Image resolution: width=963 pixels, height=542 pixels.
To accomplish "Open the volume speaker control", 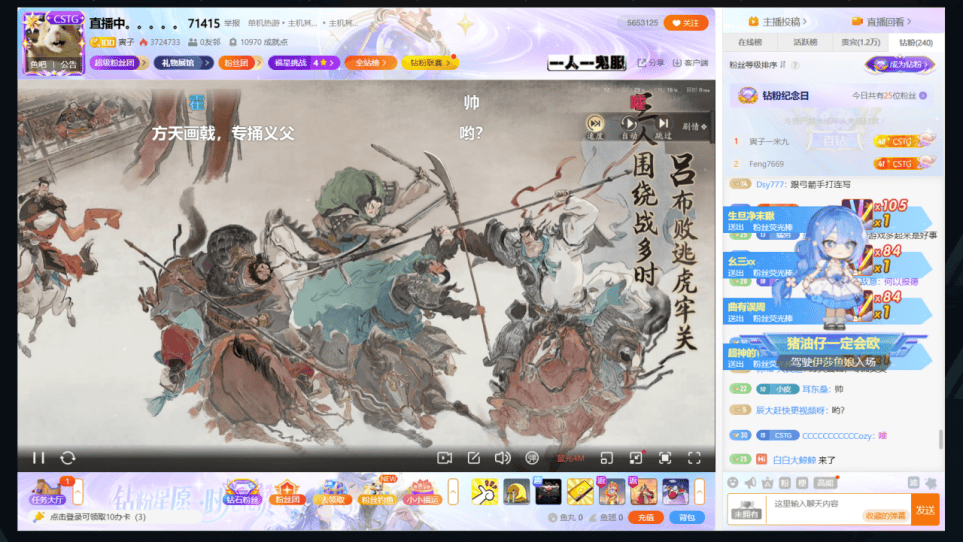I will point(502,458).
